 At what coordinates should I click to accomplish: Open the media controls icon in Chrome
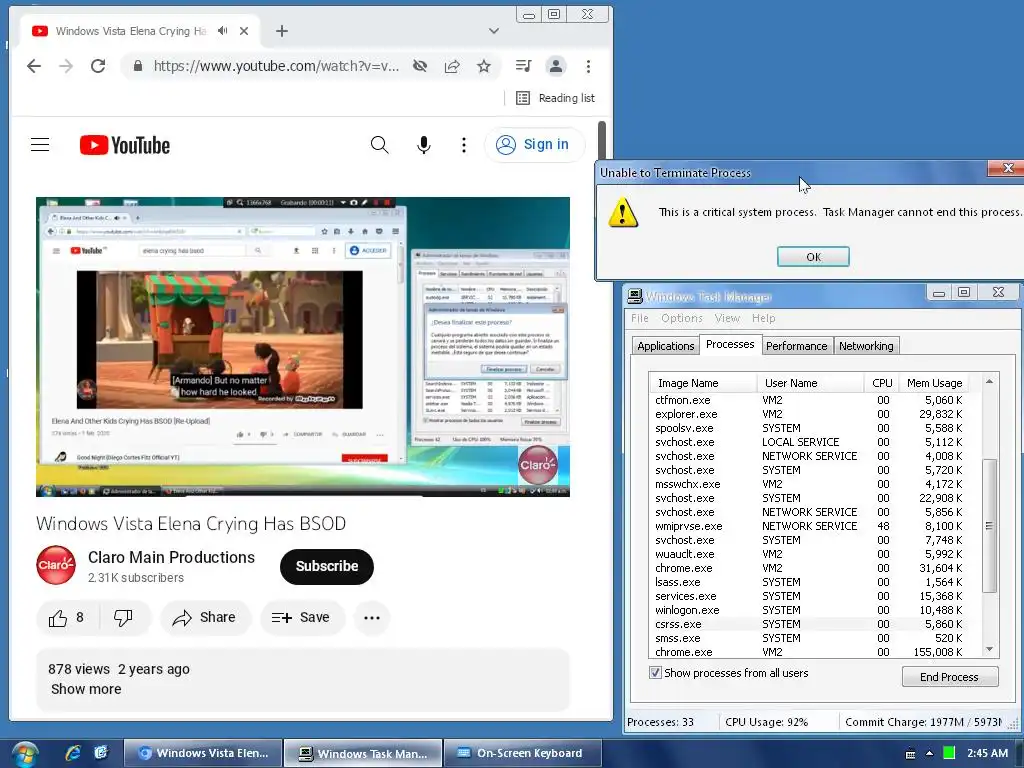tap(523, 66)
